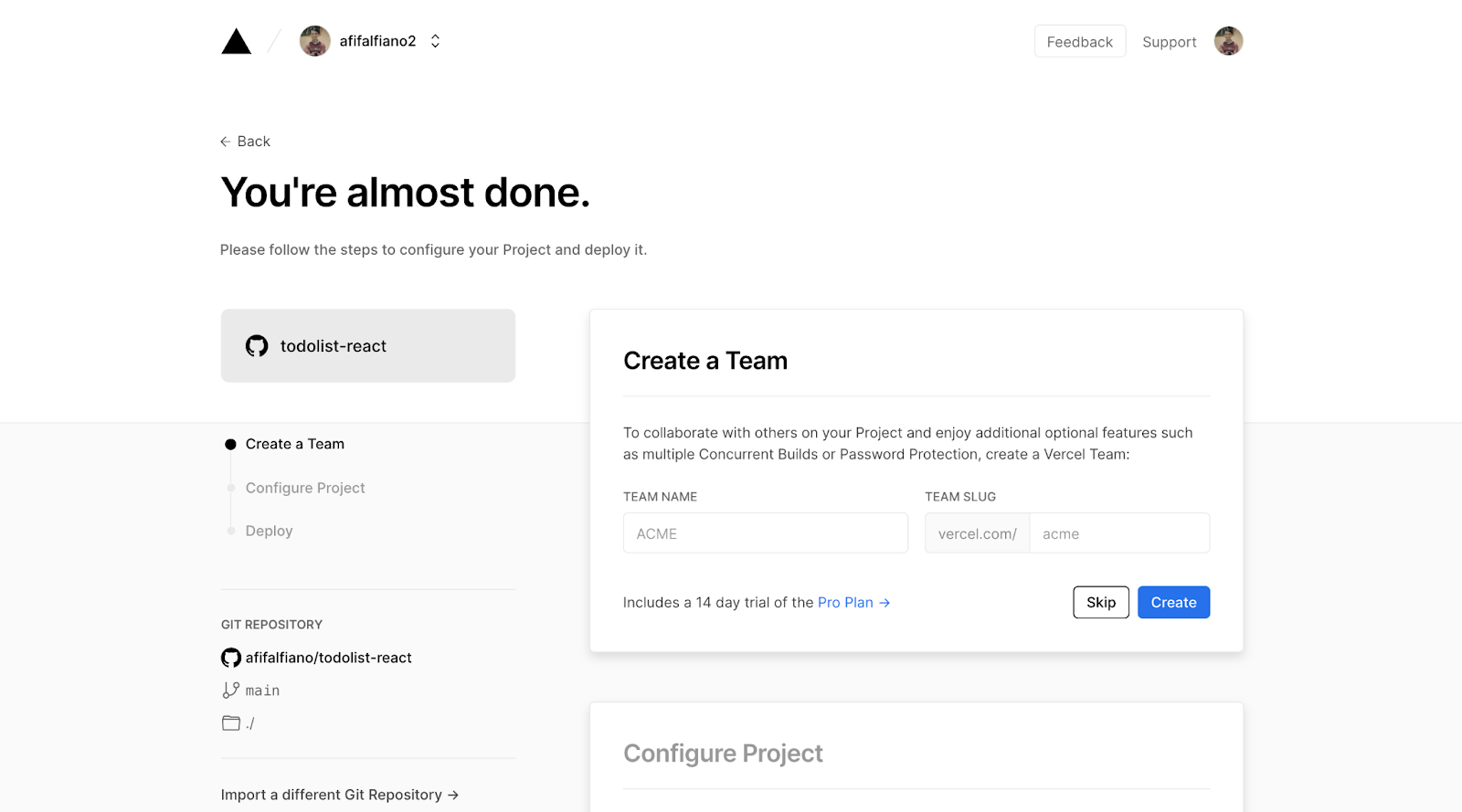1462x812 pixels.
Task: Click the folder icon for root directory
Action: [231, 723]
